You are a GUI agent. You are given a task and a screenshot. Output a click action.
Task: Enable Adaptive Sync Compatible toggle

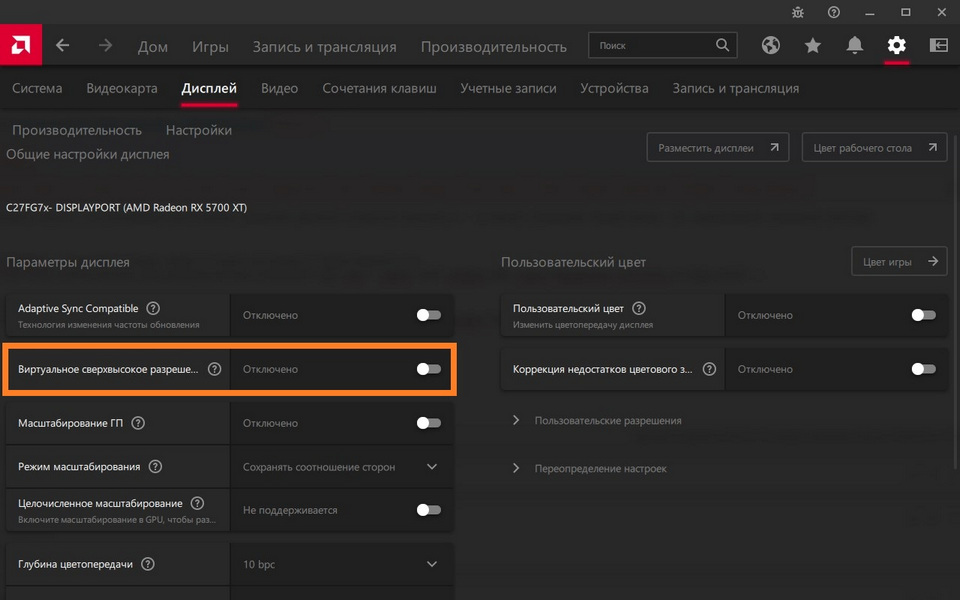pos(429,315)
